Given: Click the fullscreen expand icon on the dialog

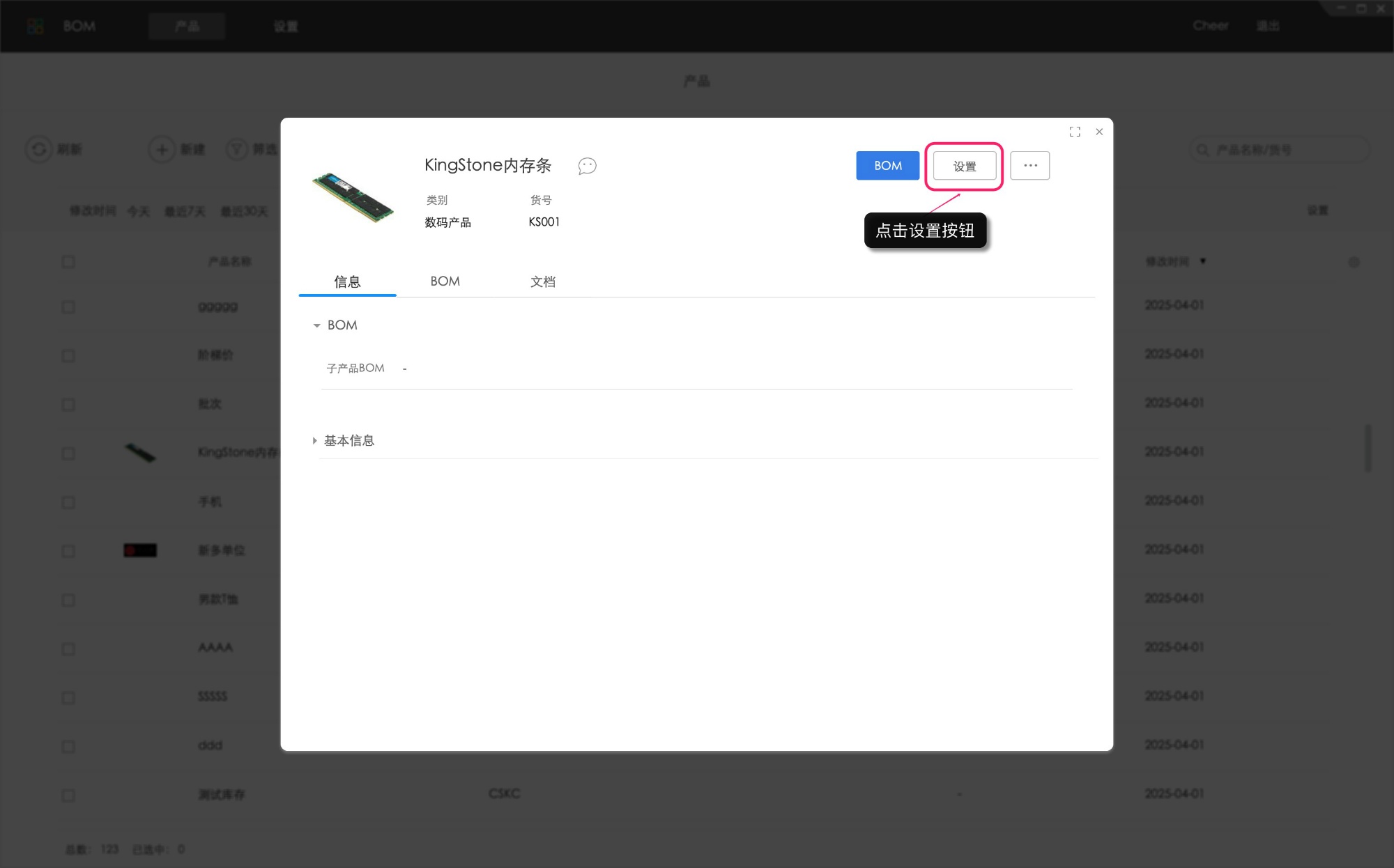Looking at the screenshot, I should 1075,131.
